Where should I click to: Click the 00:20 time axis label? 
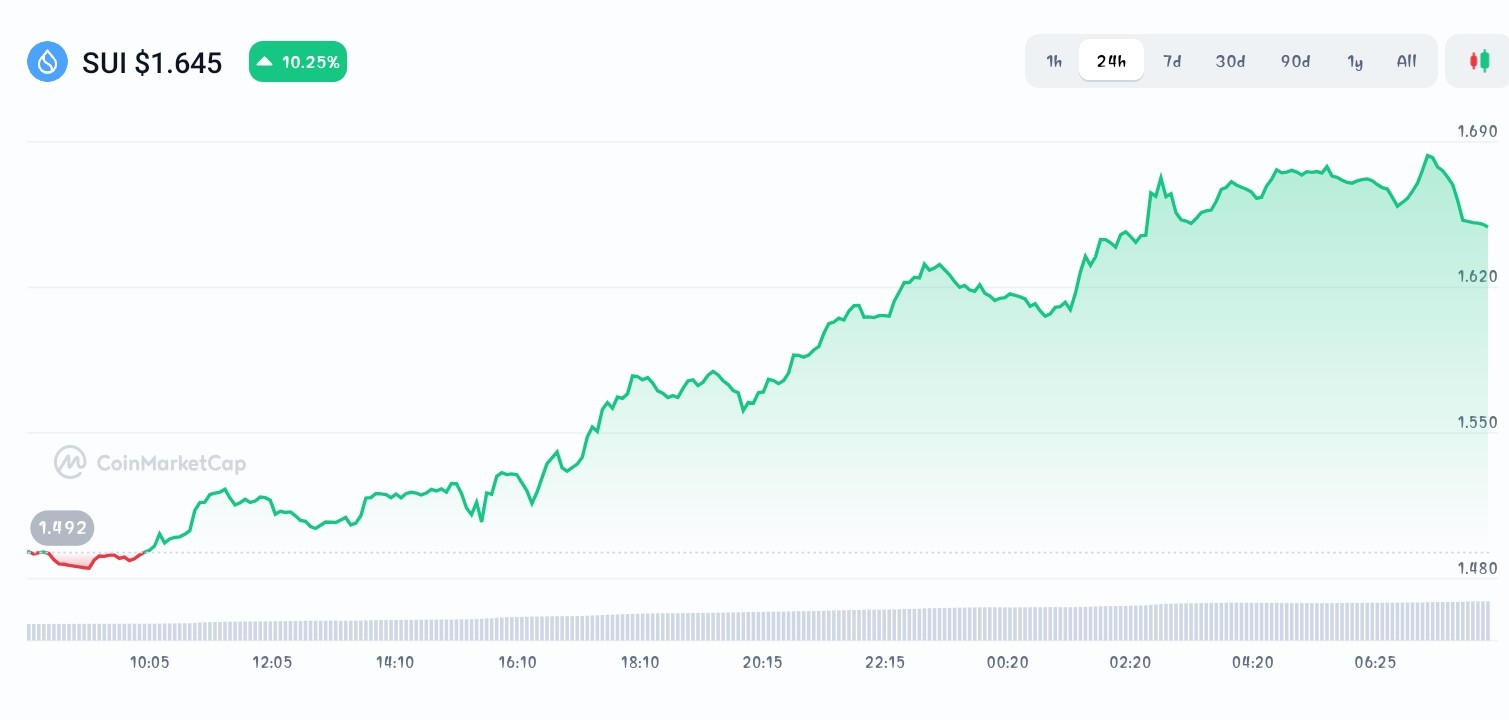coord(1007,662)
